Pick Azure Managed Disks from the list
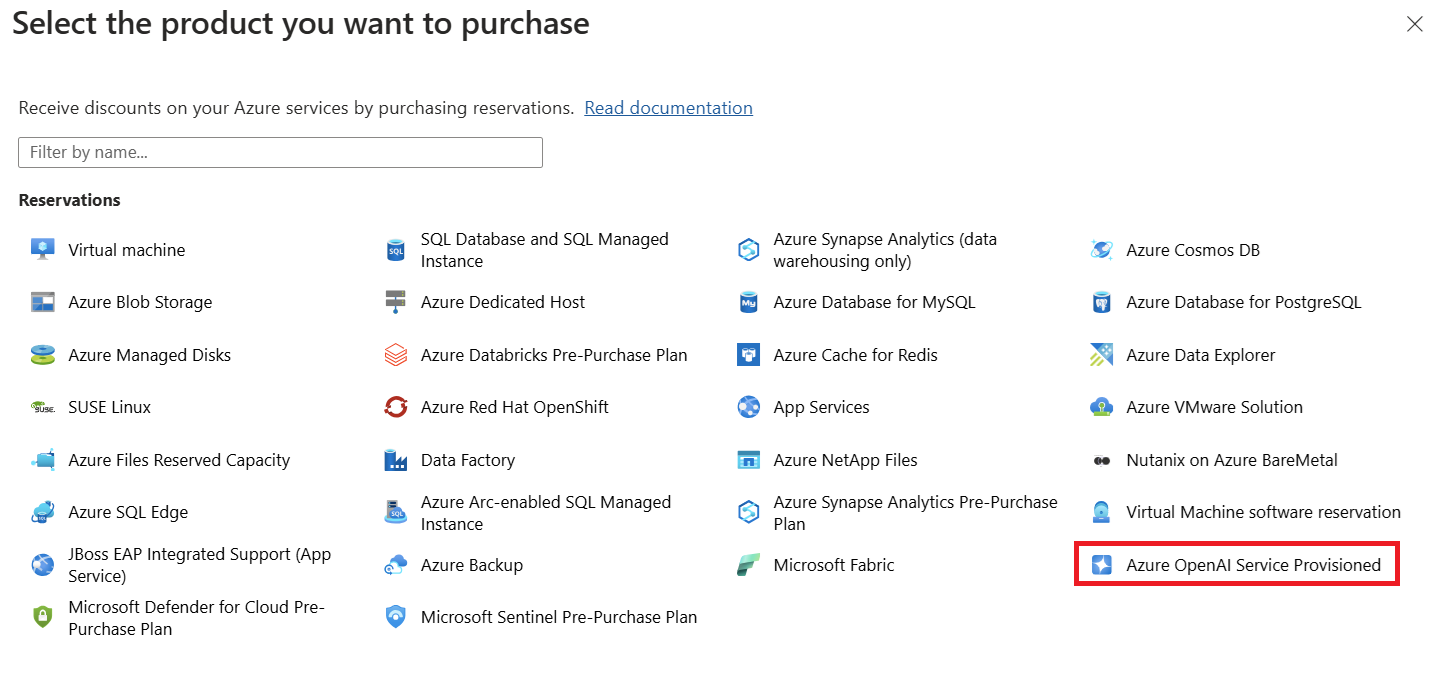The image size is (1451, 680). [149, 355]
